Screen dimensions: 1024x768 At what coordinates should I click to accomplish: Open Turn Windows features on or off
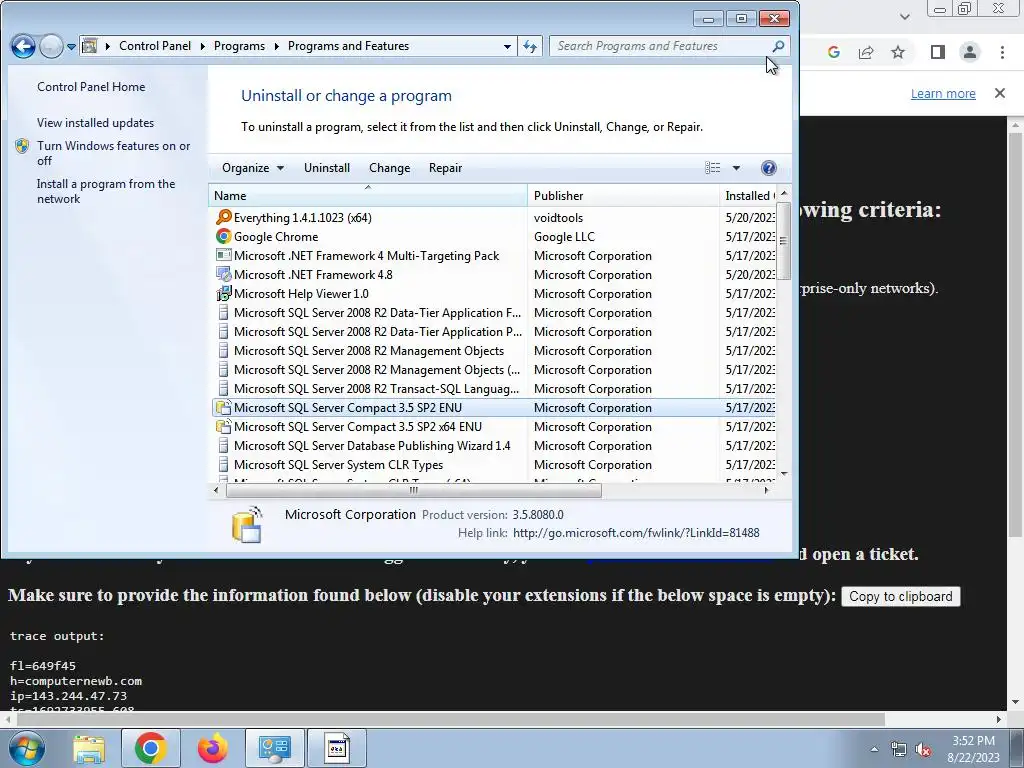click(113, 153)
